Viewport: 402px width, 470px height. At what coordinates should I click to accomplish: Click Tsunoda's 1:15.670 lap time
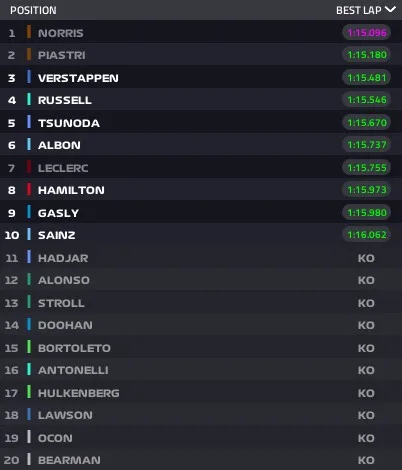(367, 123)
